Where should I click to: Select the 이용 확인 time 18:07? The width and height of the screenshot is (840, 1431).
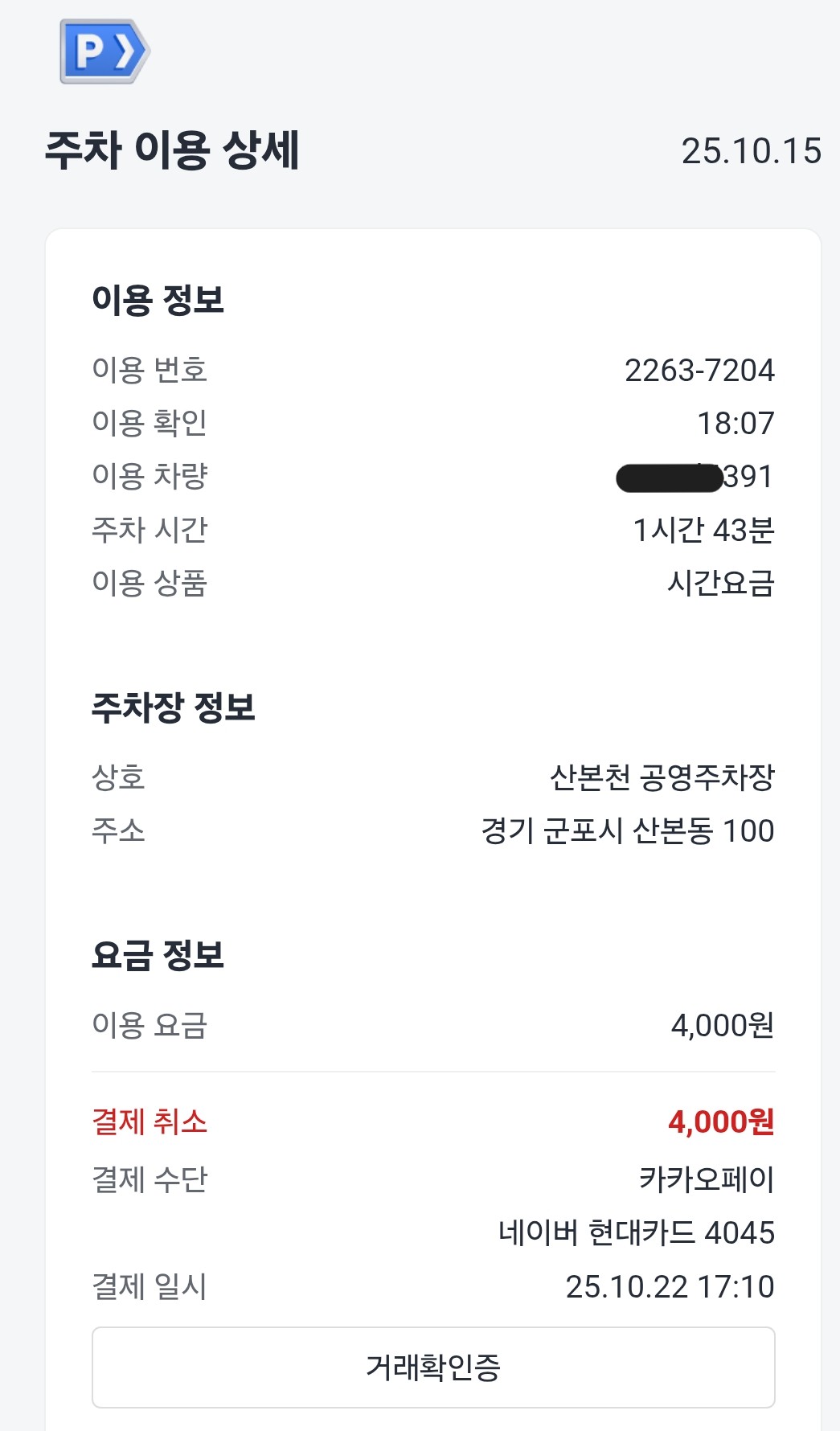click(x=736, y=423)
